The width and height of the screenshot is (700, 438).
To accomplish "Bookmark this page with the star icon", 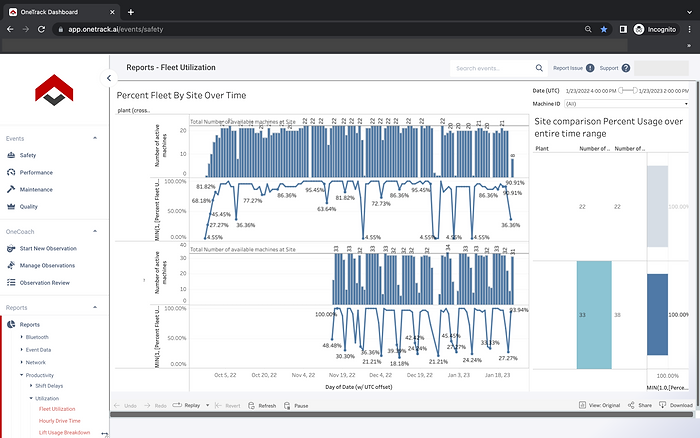I will click(603, 30).
